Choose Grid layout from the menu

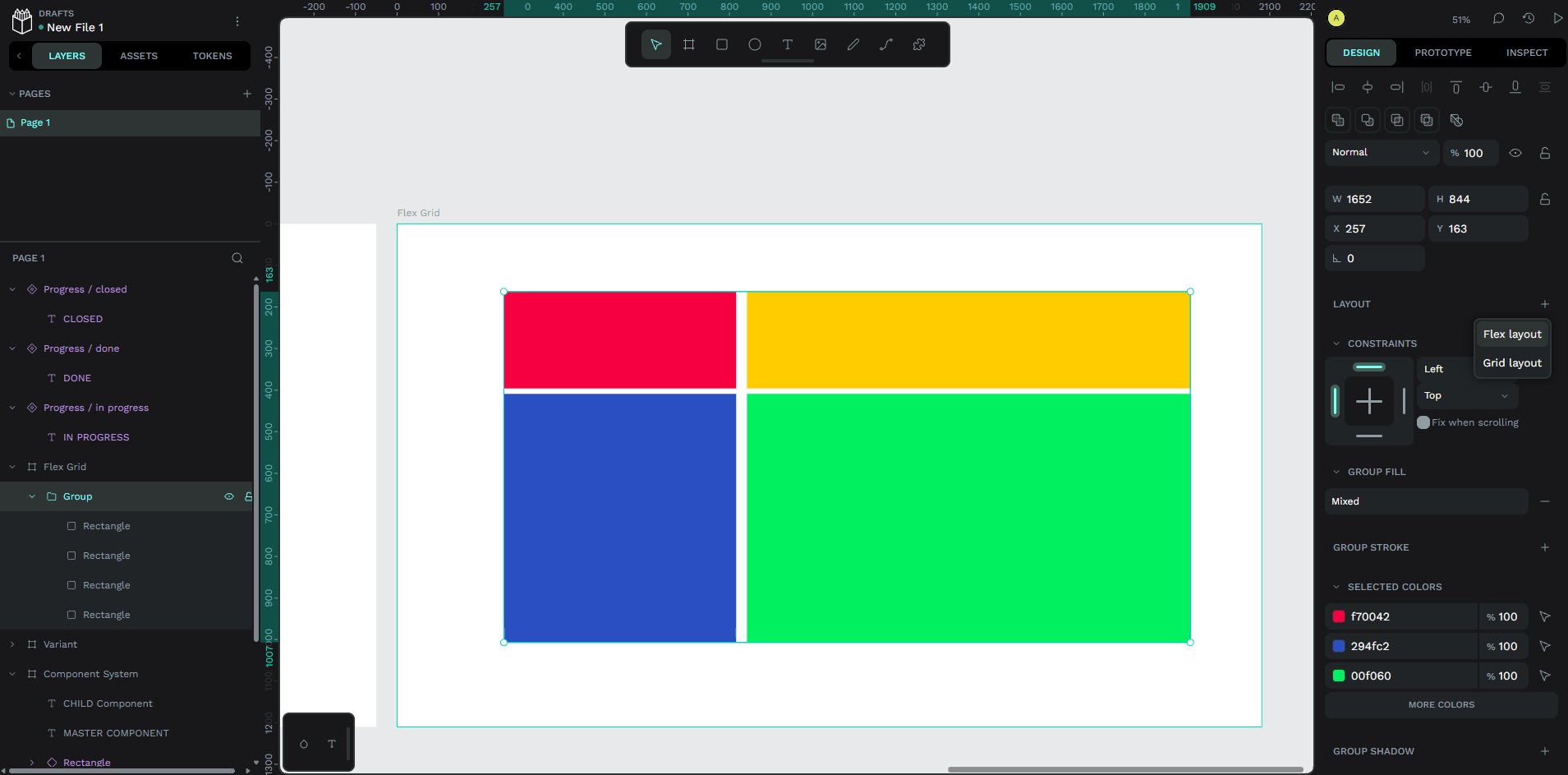click(x=1511, y=363)
